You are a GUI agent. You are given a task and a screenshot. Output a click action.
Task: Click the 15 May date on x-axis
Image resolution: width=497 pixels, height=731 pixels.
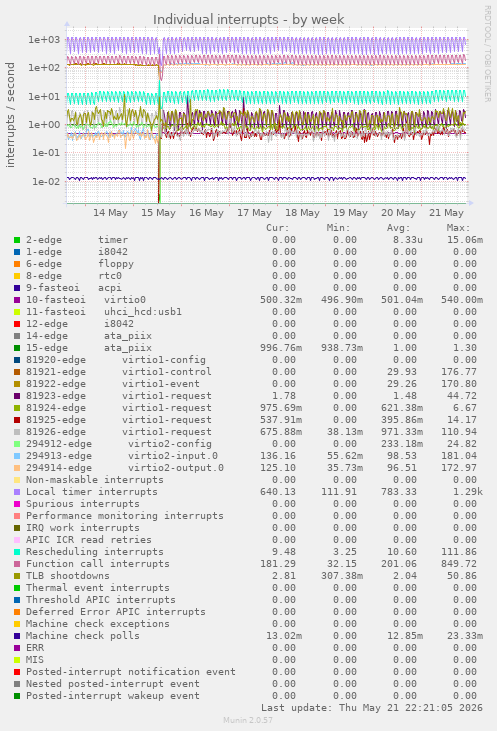tap(159, 213)
